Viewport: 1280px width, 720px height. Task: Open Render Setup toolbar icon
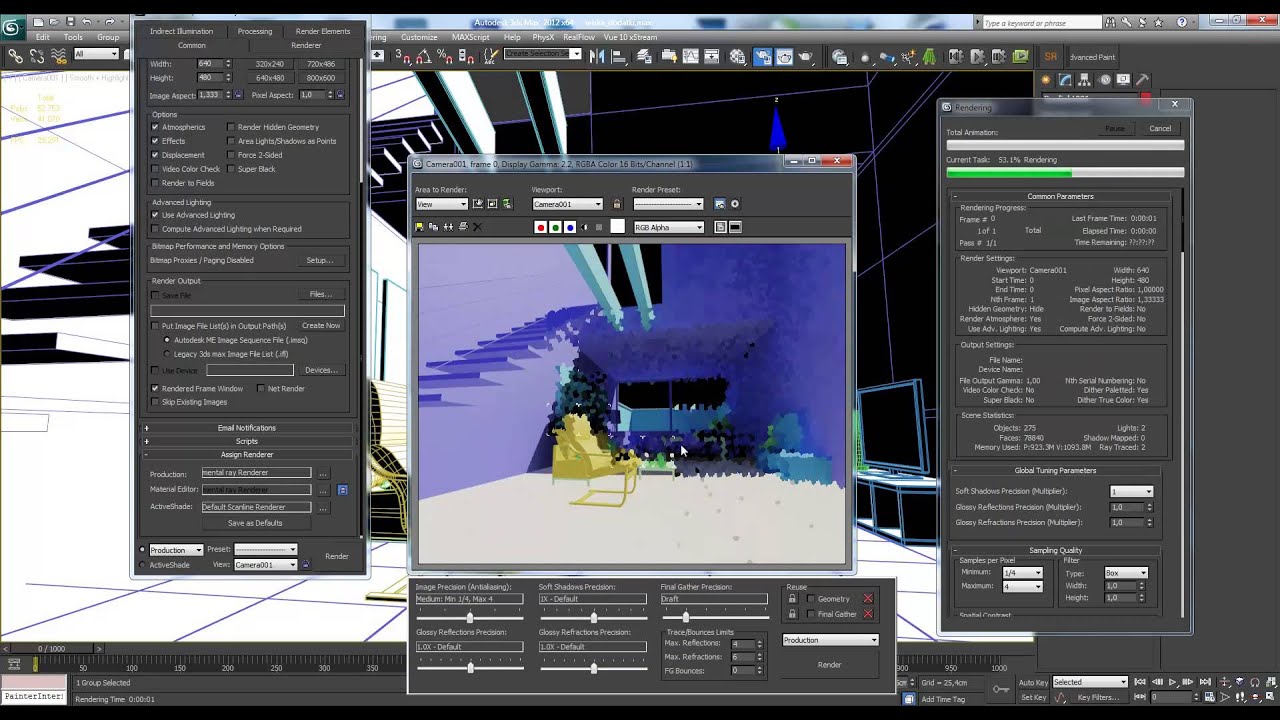tap(762, 57)
